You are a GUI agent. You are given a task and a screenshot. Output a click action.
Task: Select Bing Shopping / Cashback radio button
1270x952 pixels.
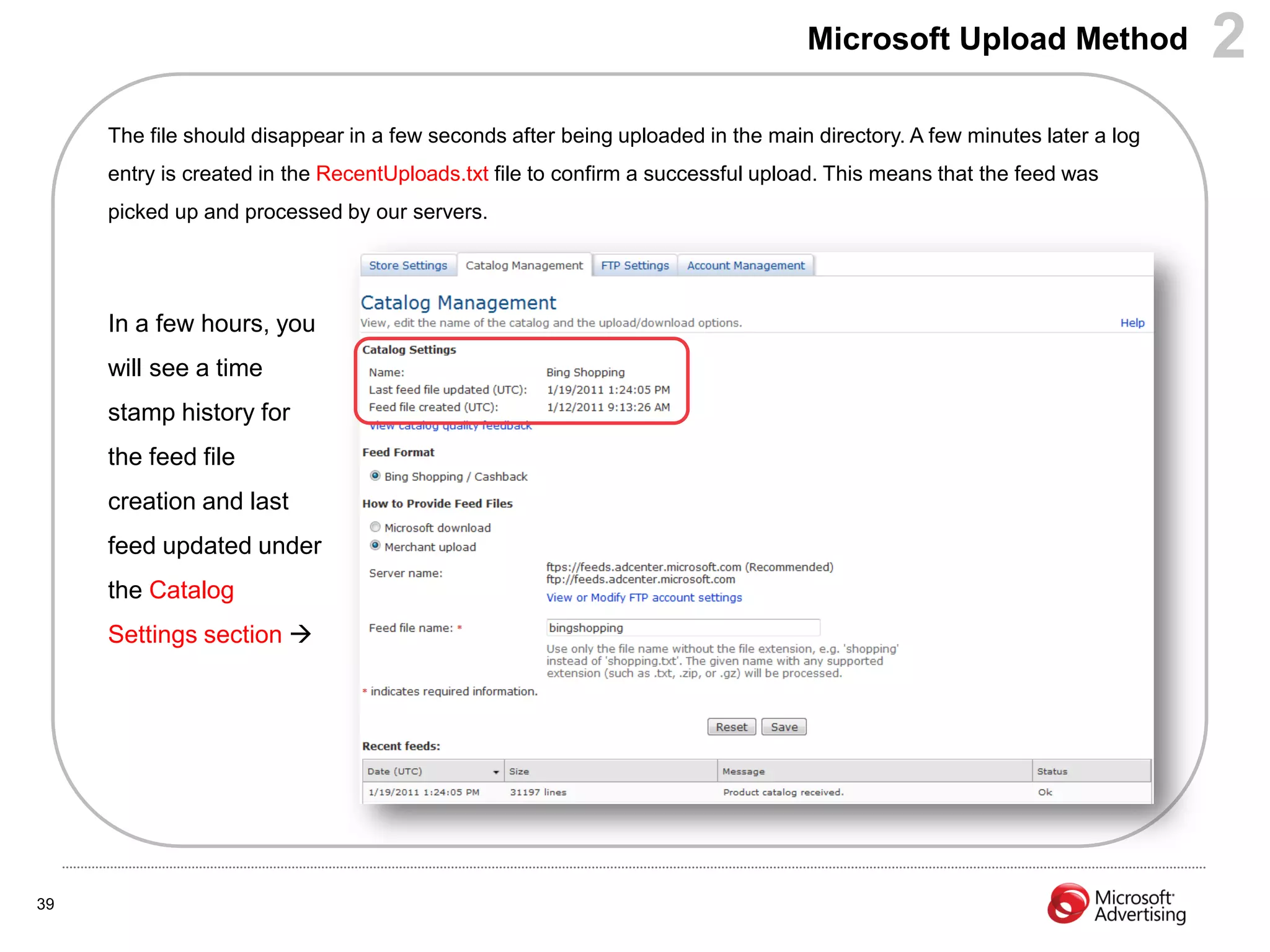375,476
